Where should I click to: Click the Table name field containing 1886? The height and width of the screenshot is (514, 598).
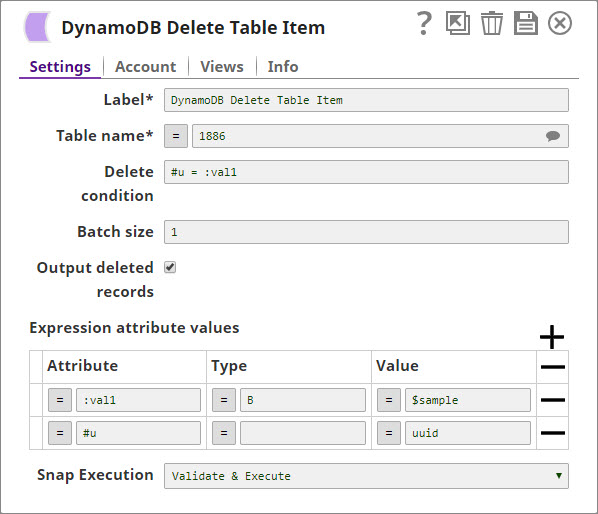[x=380, y=136]
